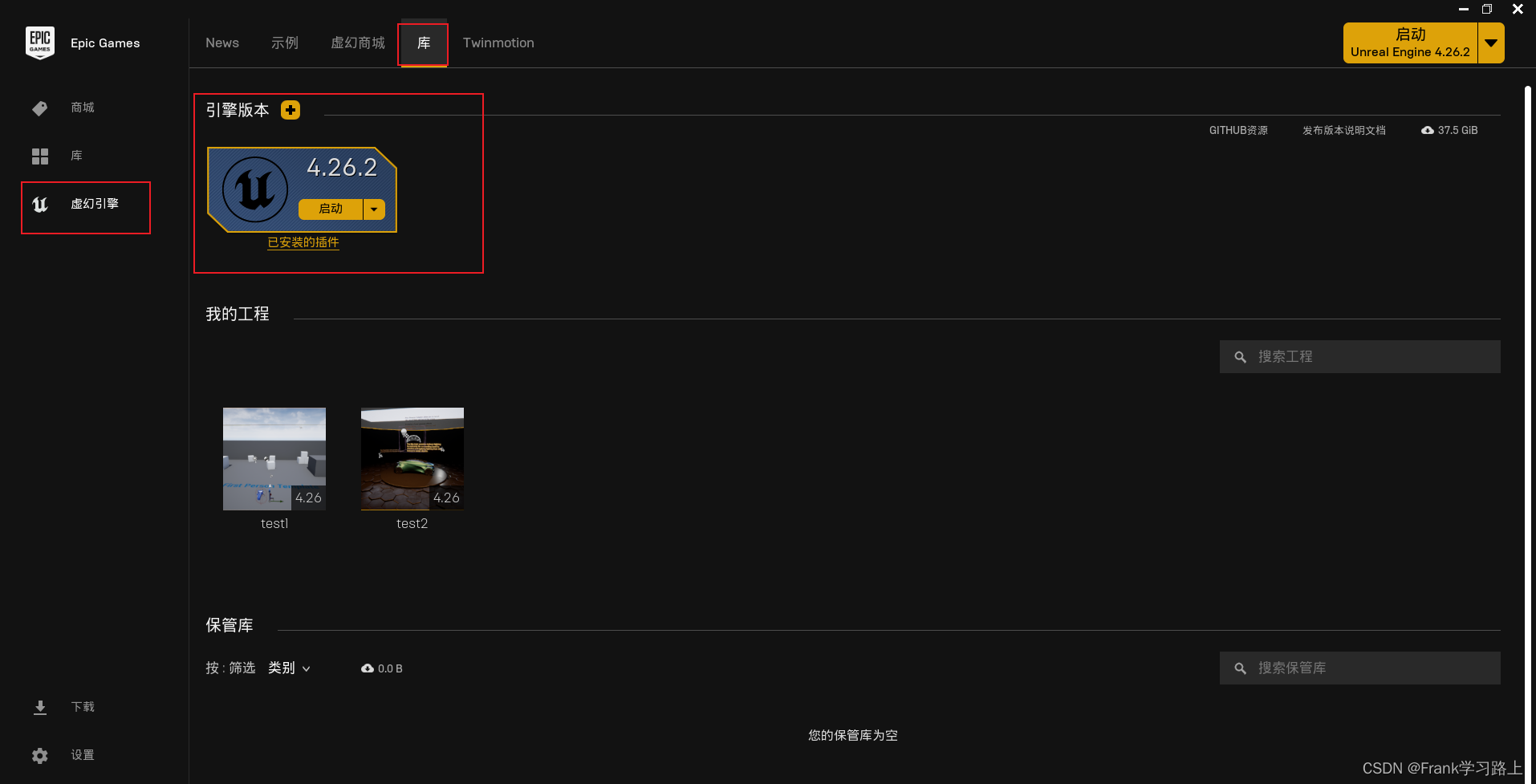Focus the 搜索保管库 search field
This screenshot has width=1536, height=784.
(x=1360, y=668)
